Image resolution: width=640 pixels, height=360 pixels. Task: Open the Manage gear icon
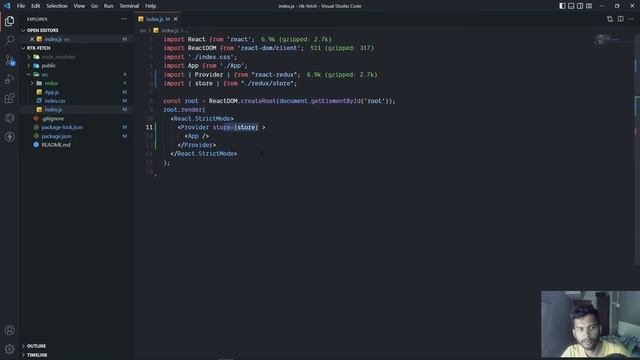pyautogui.click(x=9, y=349)
